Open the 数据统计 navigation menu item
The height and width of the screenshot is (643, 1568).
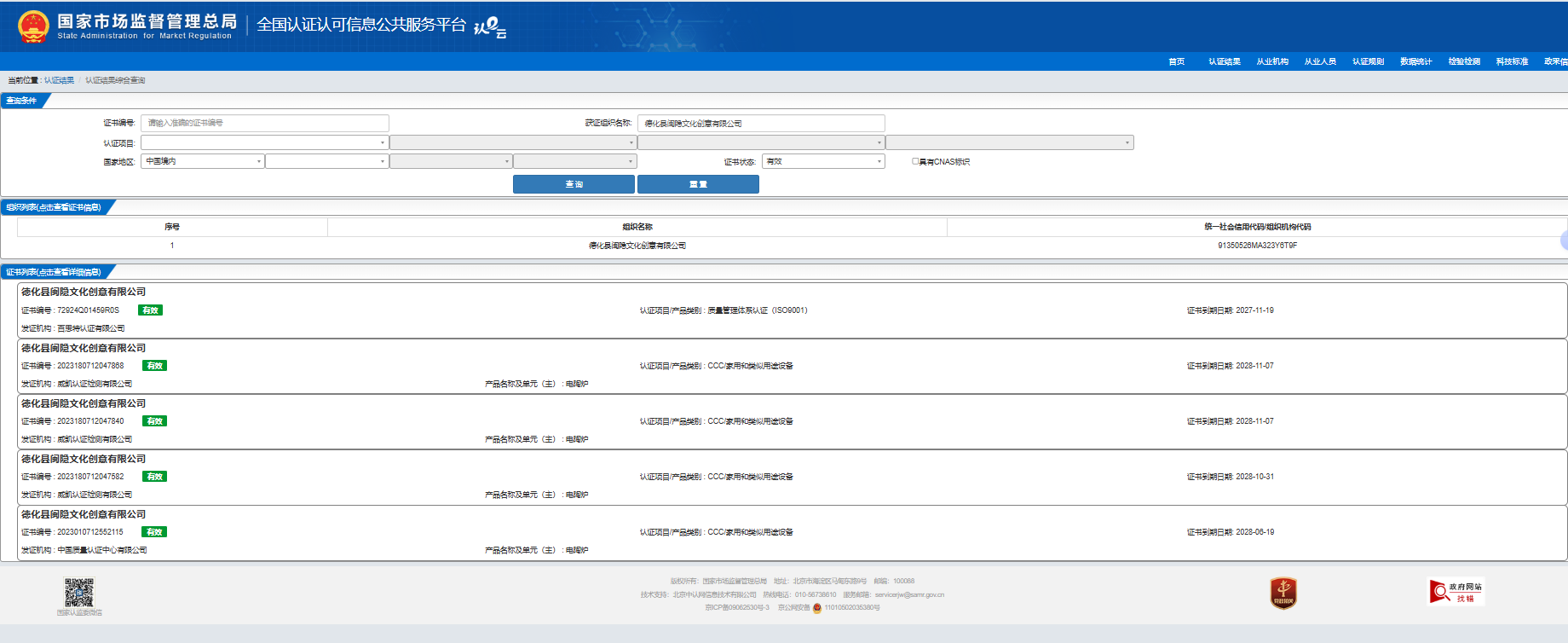coord(1415,61)
